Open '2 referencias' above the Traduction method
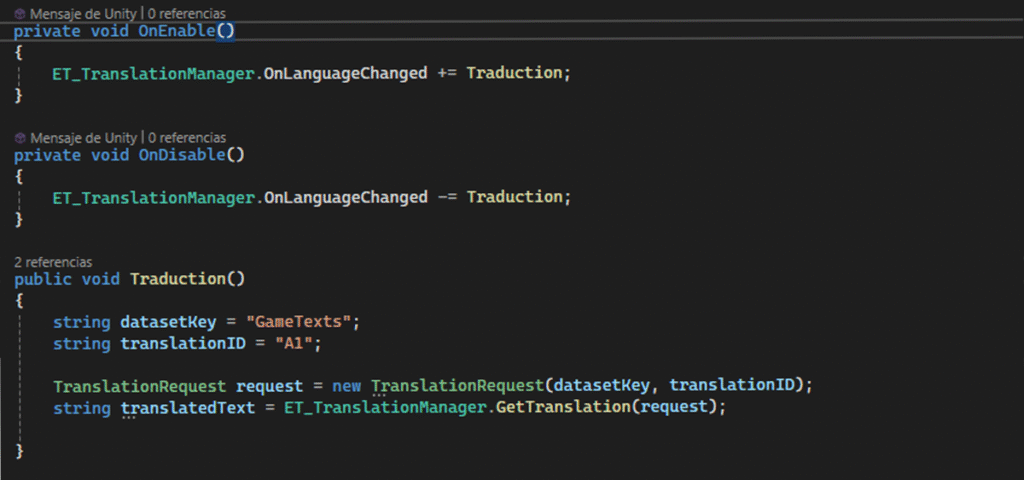Screen dimensions: 1024x480 (x=52, y=261)
